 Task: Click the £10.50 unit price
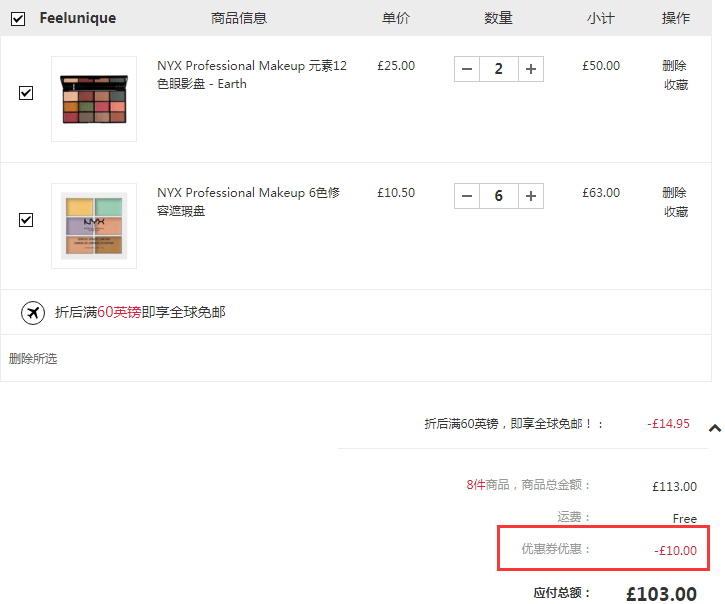[x=396, y=192]
